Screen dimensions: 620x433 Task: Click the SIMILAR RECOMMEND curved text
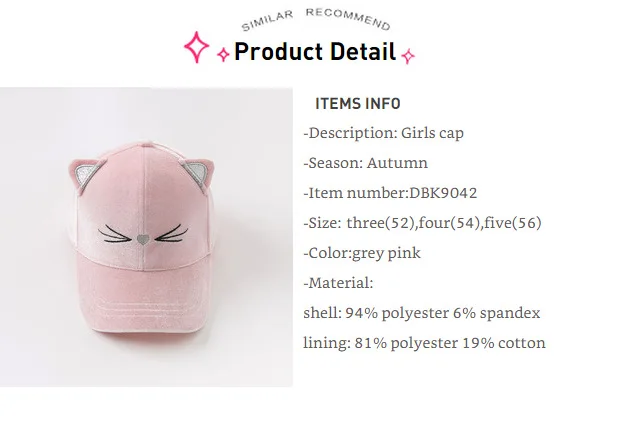(316, 19)
